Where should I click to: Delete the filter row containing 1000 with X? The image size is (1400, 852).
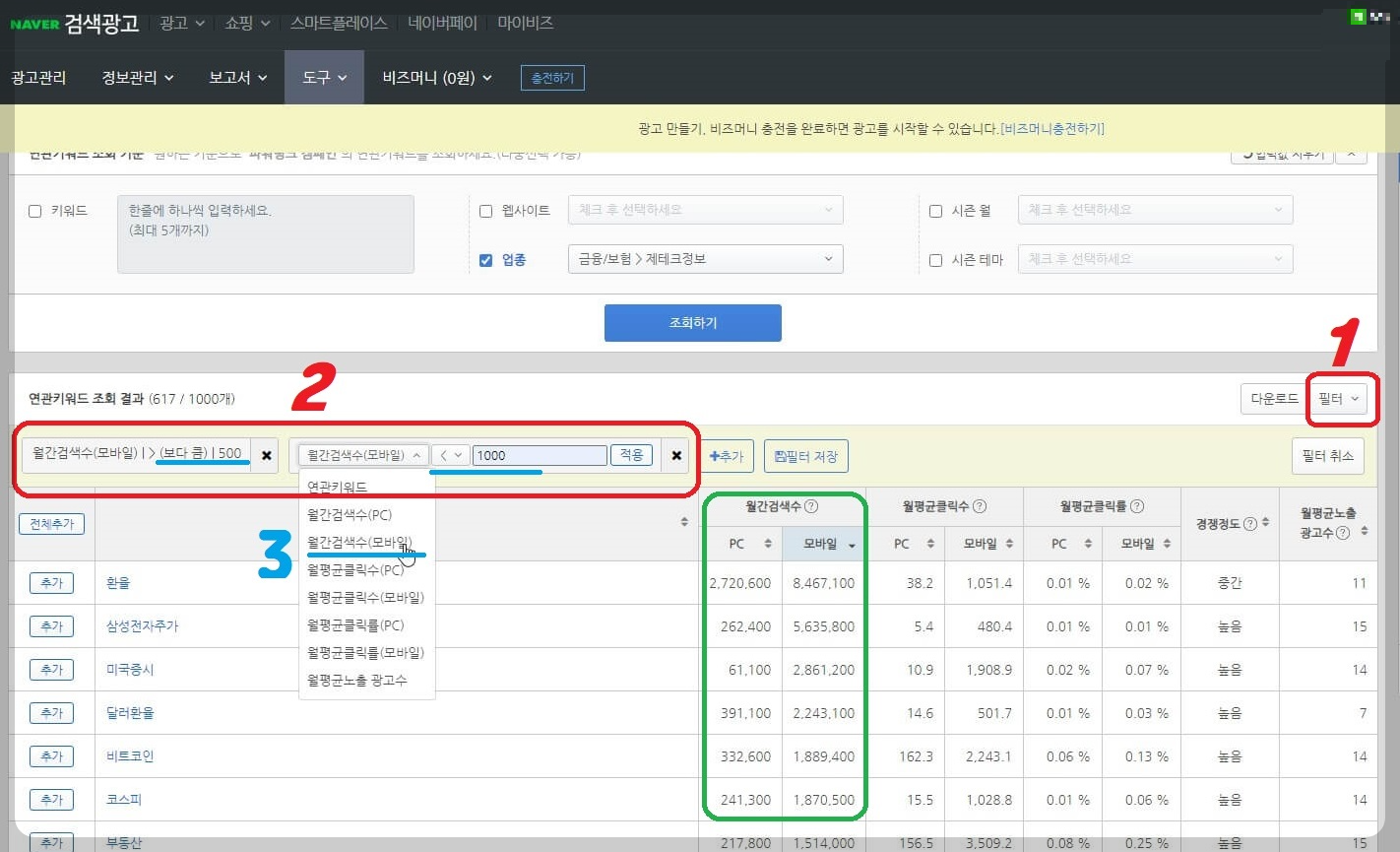[676, 455]
